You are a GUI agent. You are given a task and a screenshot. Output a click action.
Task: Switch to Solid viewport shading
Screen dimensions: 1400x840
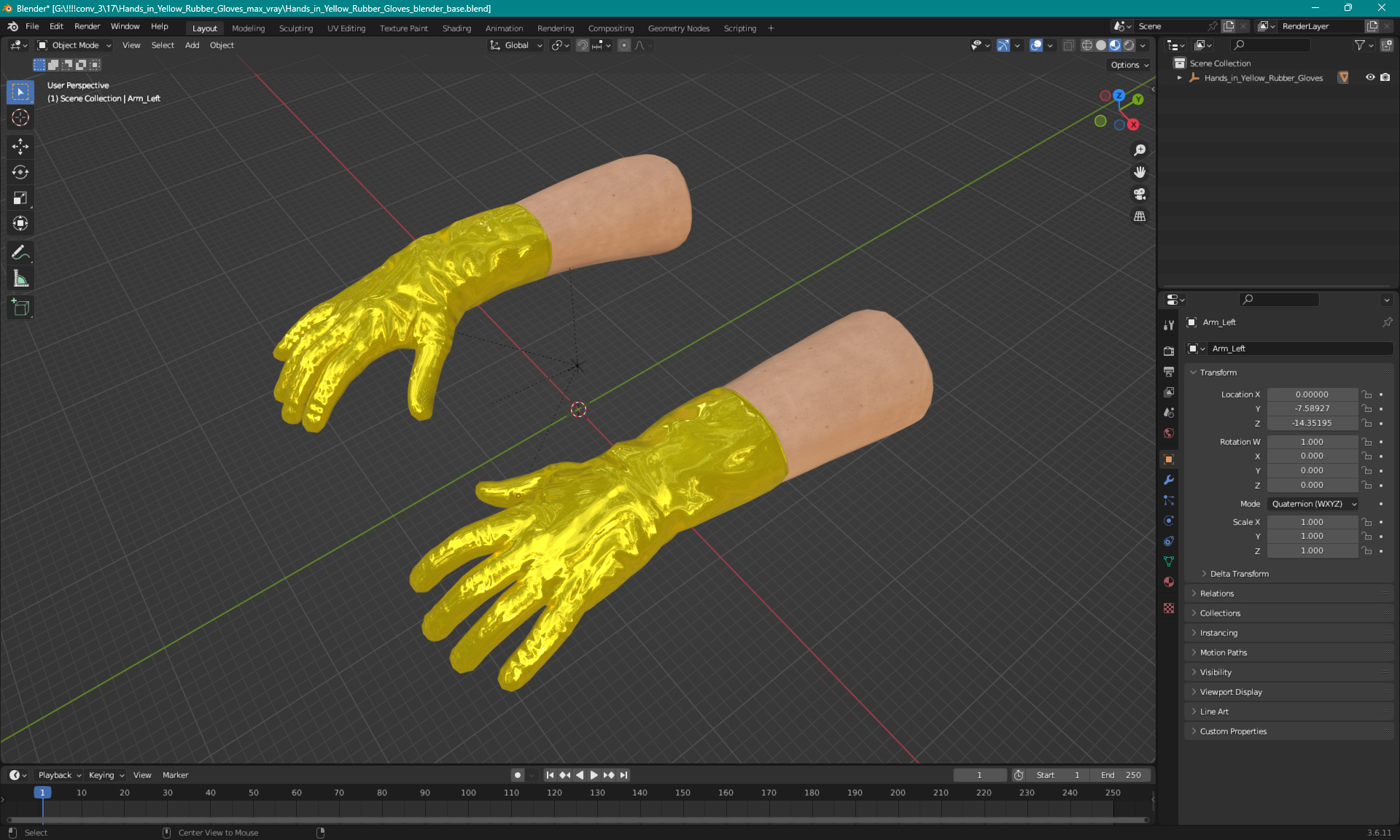tap(1101, 45)
